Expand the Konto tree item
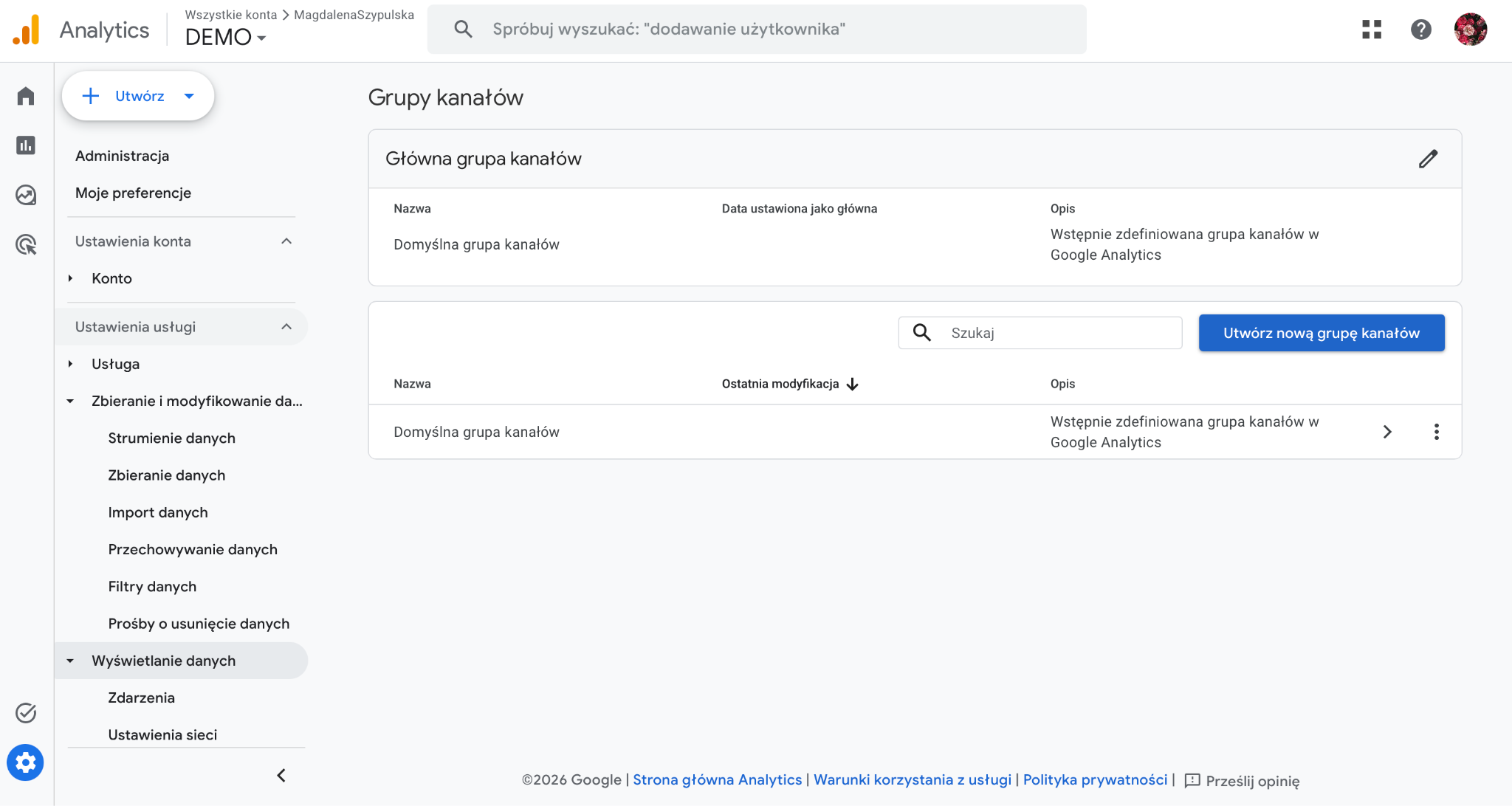Screen dimensions: 1512x806 click(x=70, y=278)
